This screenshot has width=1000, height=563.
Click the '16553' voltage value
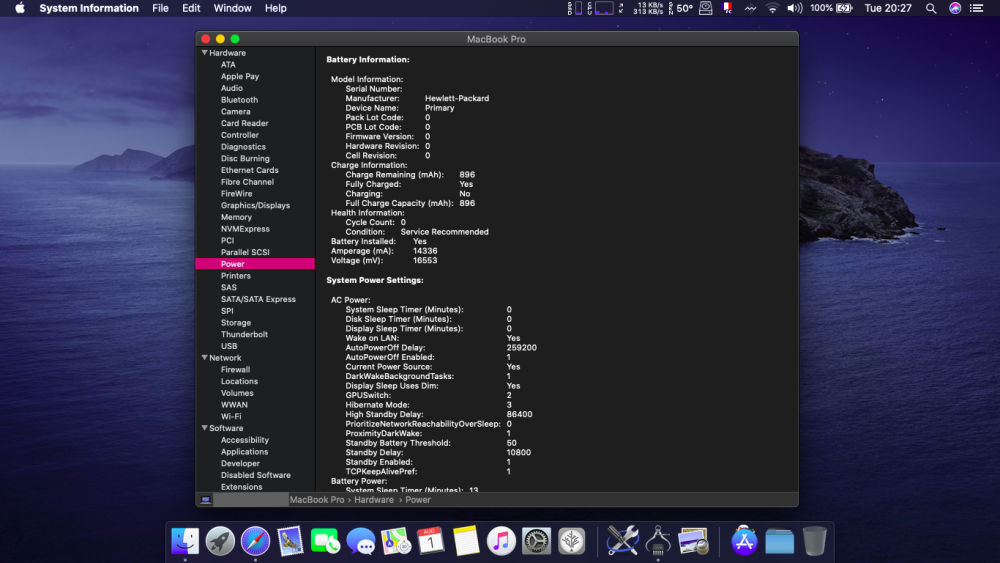coord(425,261)
